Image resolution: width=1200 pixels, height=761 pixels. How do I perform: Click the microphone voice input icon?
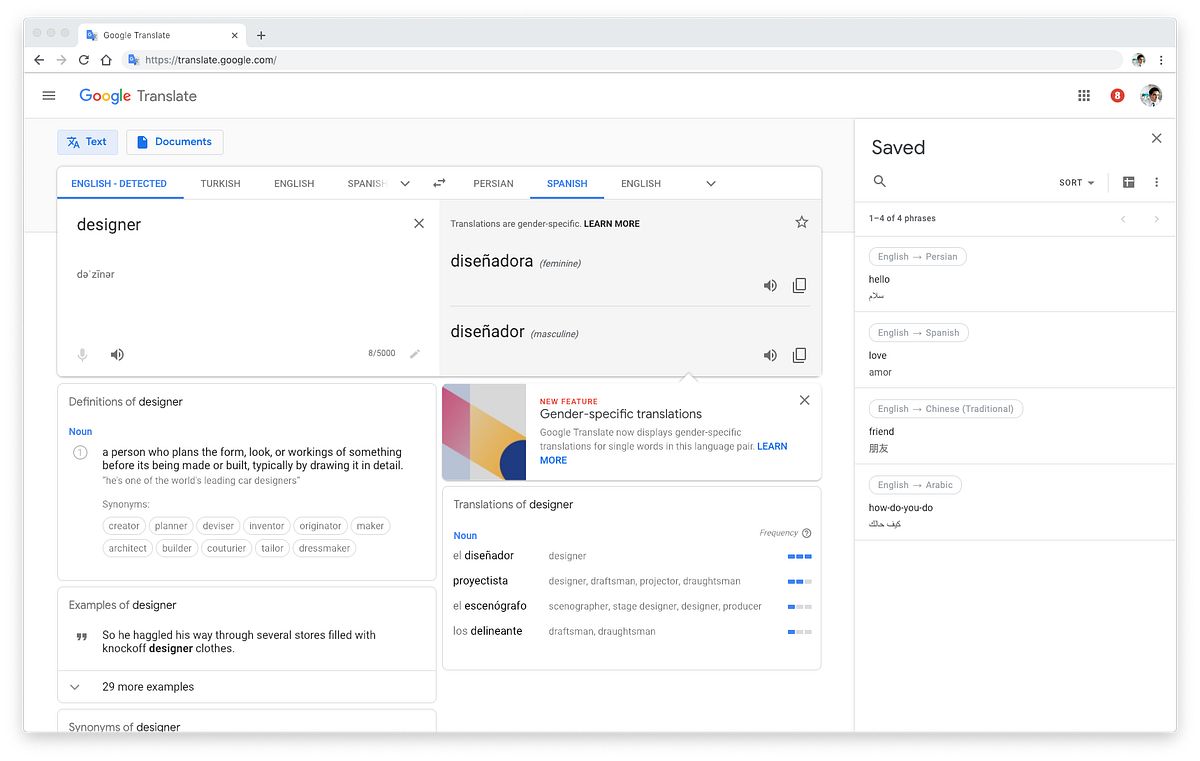[83, 354]
